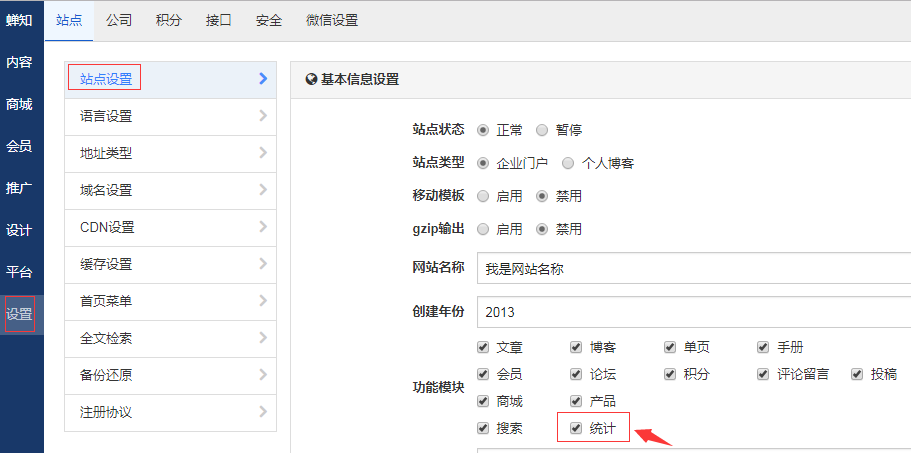The width and height of the screenshot is (911, 453).
Task: Open 内容 in left navigation bar
Action: [19, 63]
